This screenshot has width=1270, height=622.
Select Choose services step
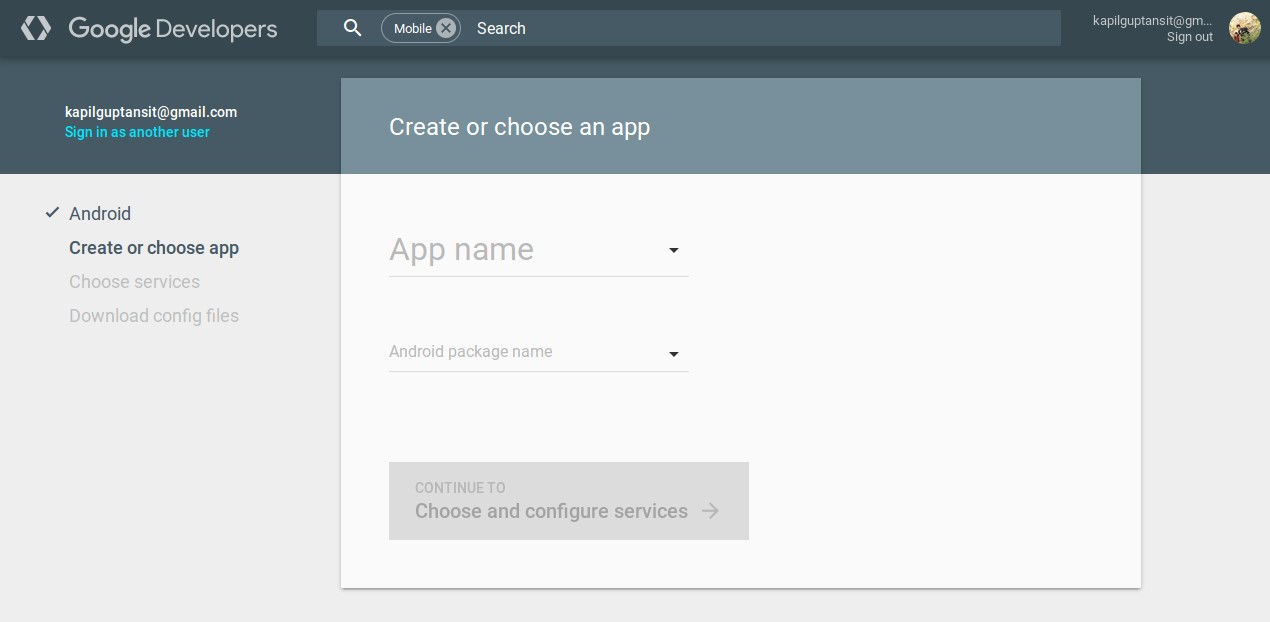(x=134, y=282)
